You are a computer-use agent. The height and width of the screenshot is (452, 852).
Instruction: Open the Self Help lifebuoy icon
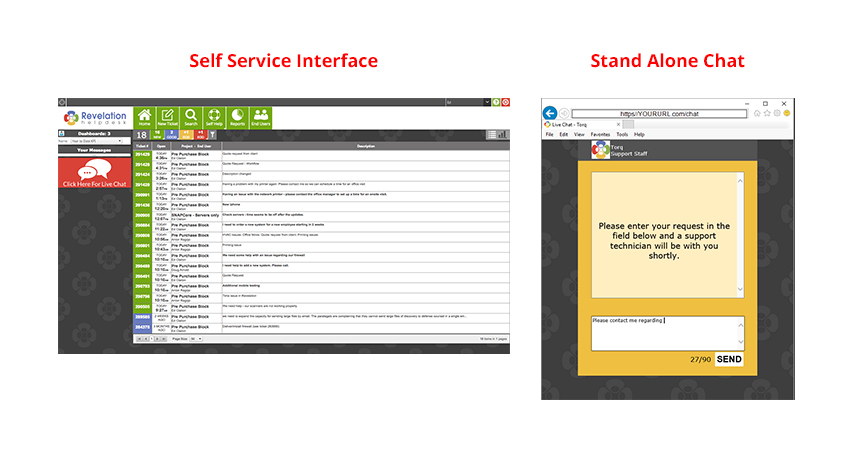[x=214, y=117]
